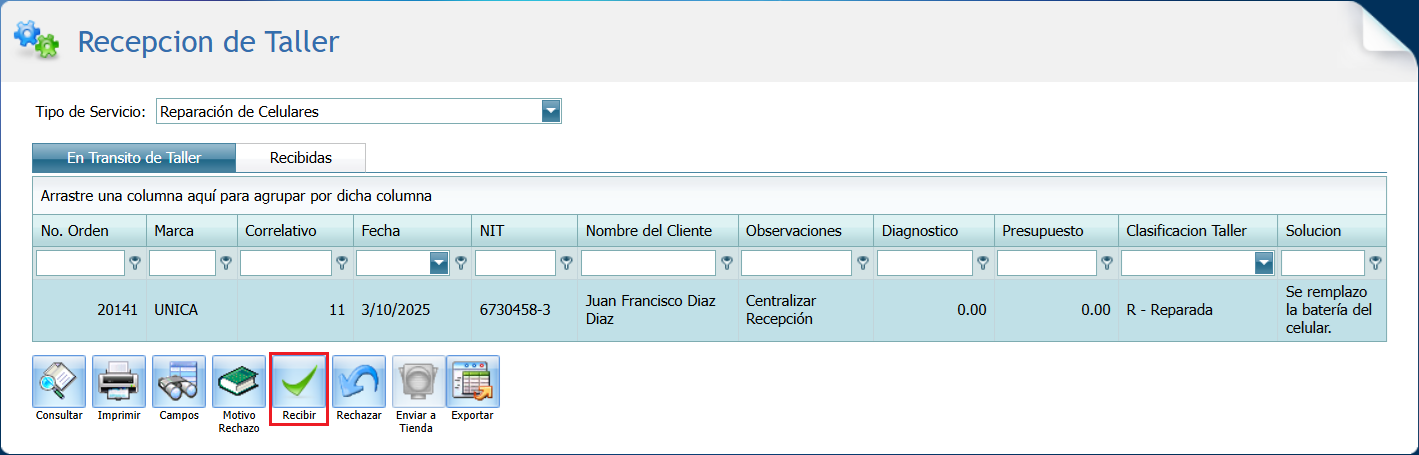Open filter options for NIT column
Image resolution: width=1419 pixels, height=455 pixels.
click(567, 263)
